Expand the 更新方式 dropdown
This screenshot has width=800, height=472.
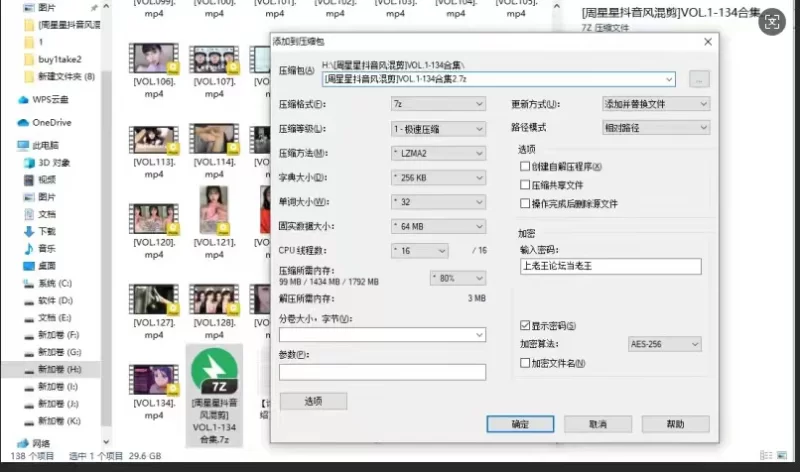pos(655,104)
